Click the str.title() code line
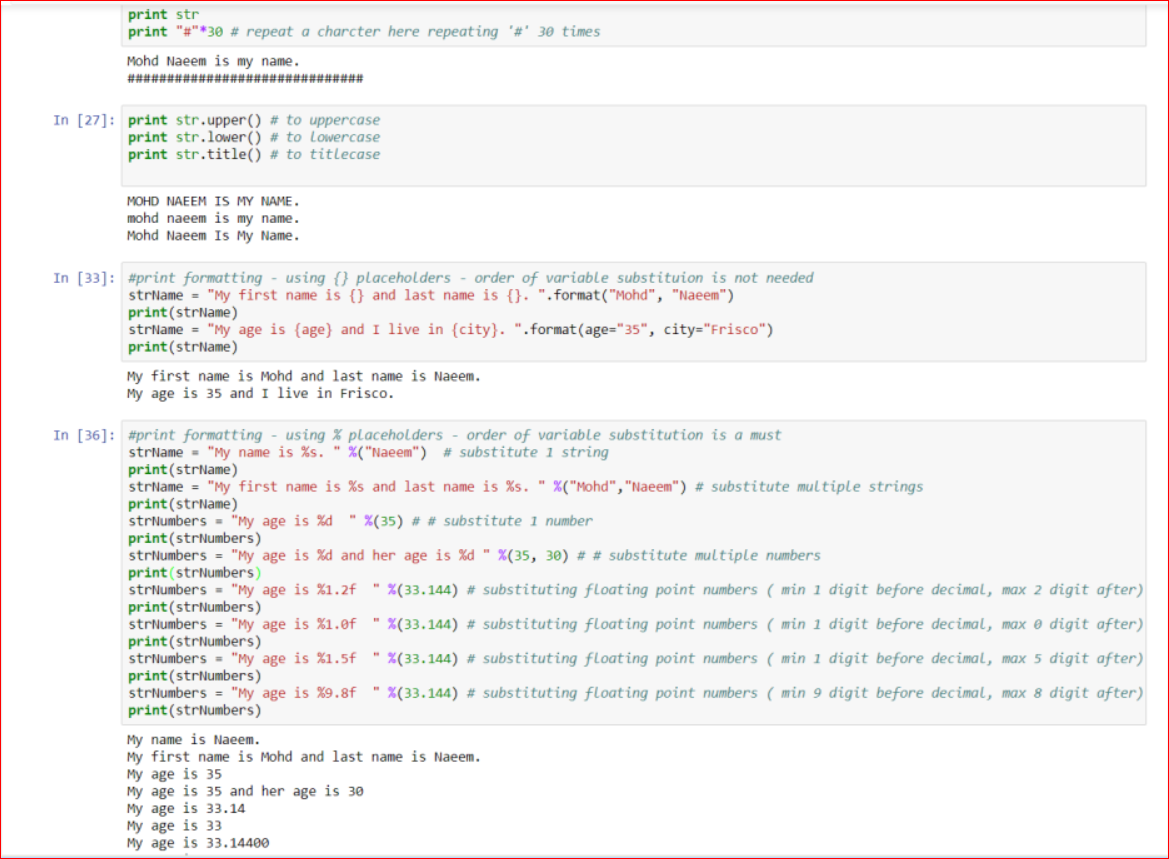Viewport: 1169px width, 859px height. pyautogui.click(x=253, y=154)
